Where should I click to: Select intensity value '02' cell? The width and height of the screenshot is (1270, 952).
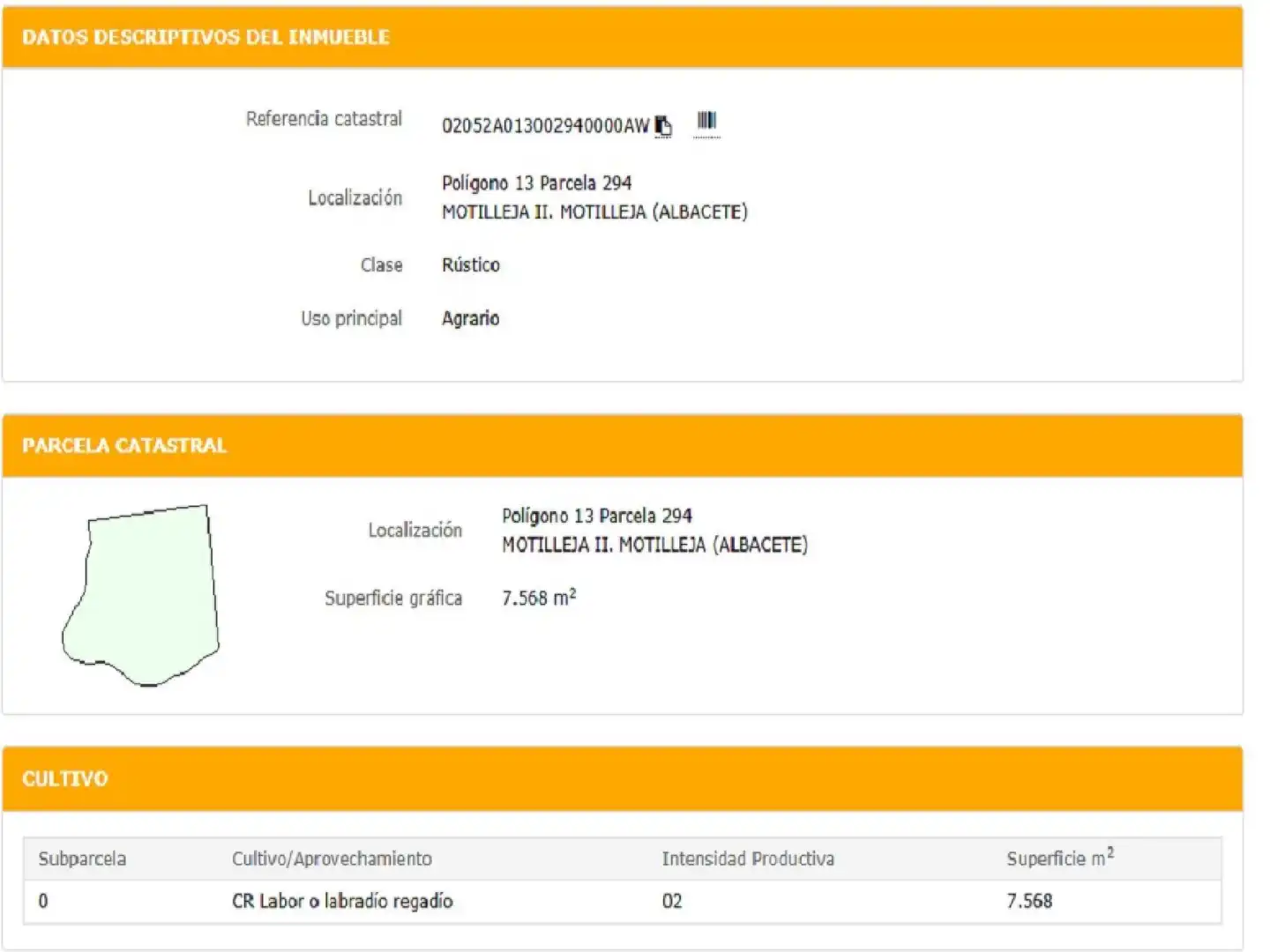672,901
